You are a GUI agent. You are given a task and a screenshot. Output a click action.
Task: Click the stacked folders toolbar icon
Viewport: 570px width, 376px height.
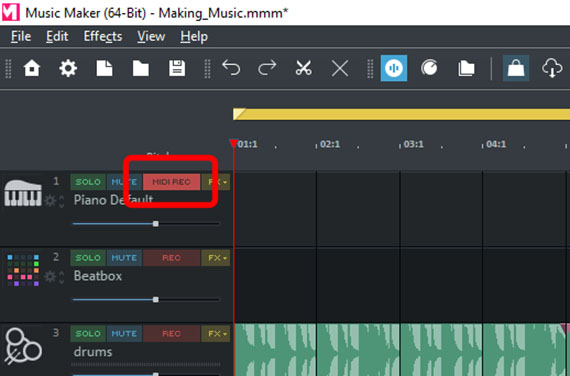coord(466,68)
